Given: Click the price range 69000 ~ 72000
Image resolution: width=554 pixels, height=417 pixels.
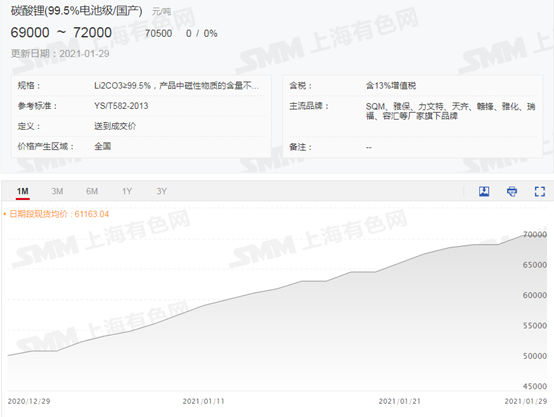Looking at the screenshot, I should pos(61,33).
